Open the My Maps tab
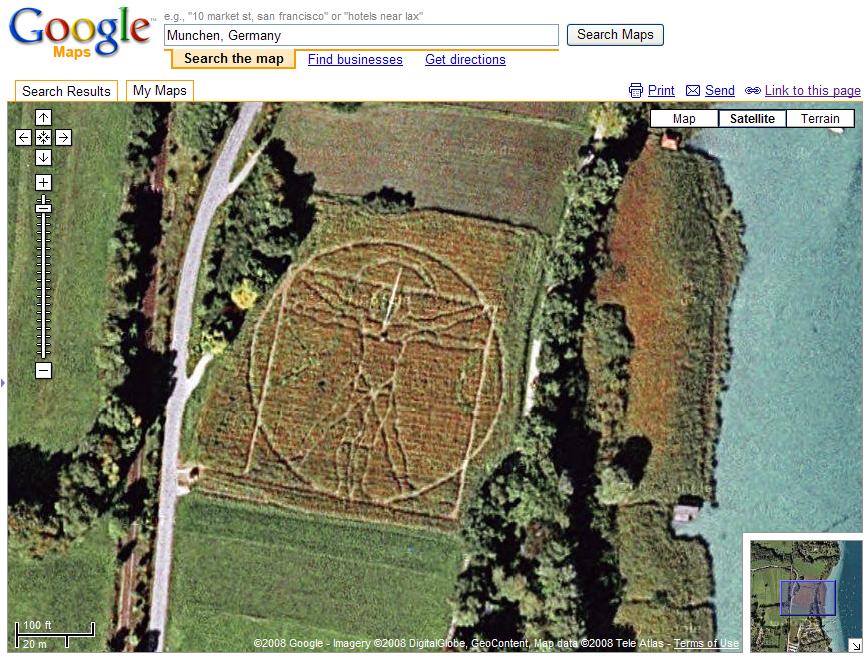Viewport: 868px width, 660px height. pos(159,90)
